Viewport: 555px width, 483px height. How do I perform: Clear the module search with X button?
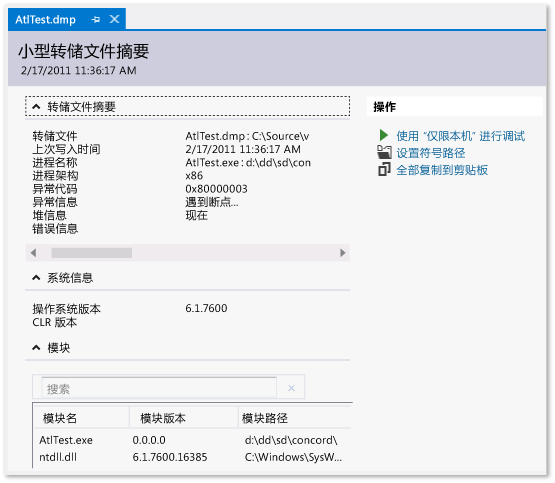[x=291, y=388]
